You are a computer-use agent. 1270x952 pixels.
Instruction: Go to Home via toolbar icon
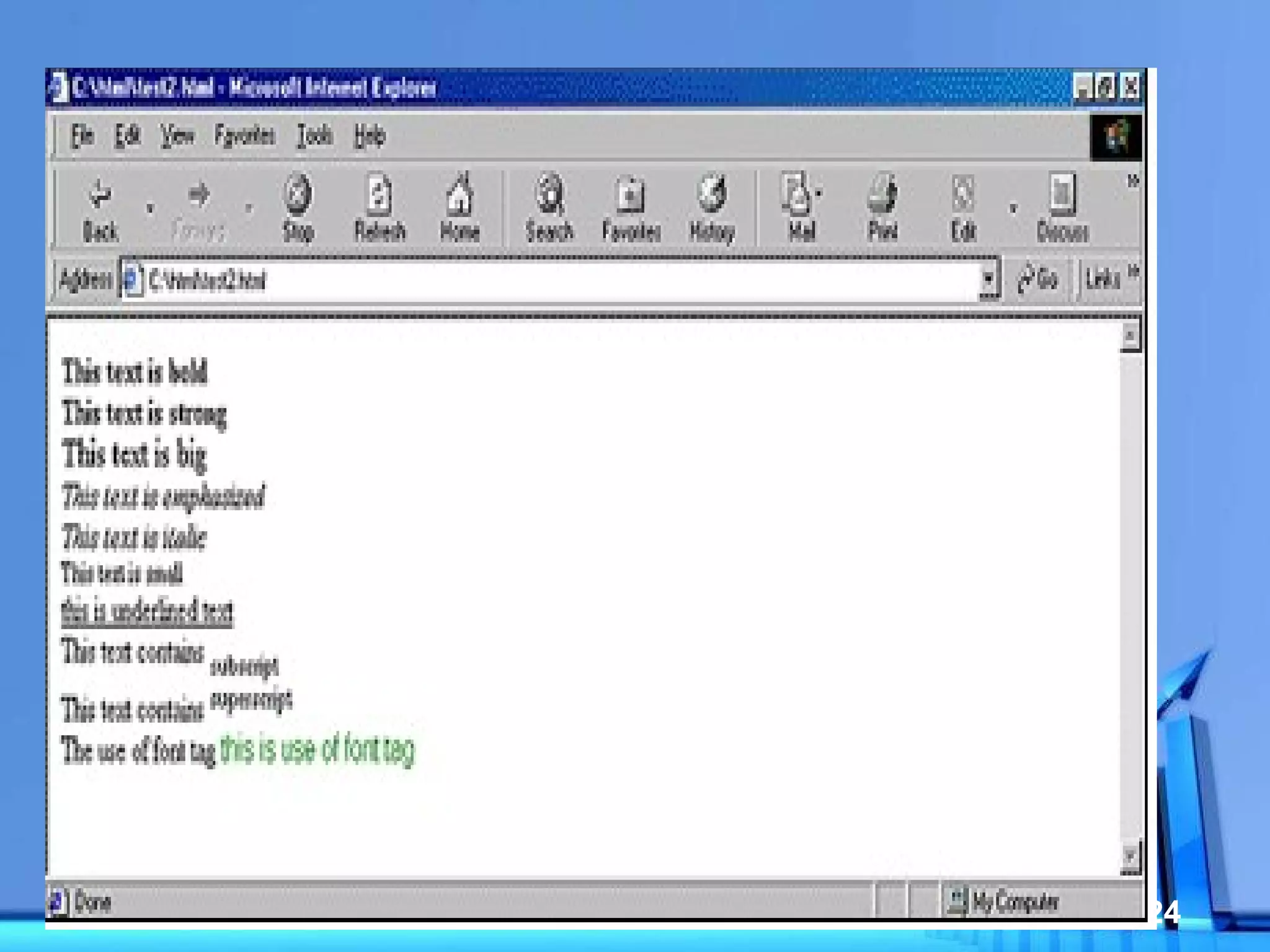coord(460,195)
